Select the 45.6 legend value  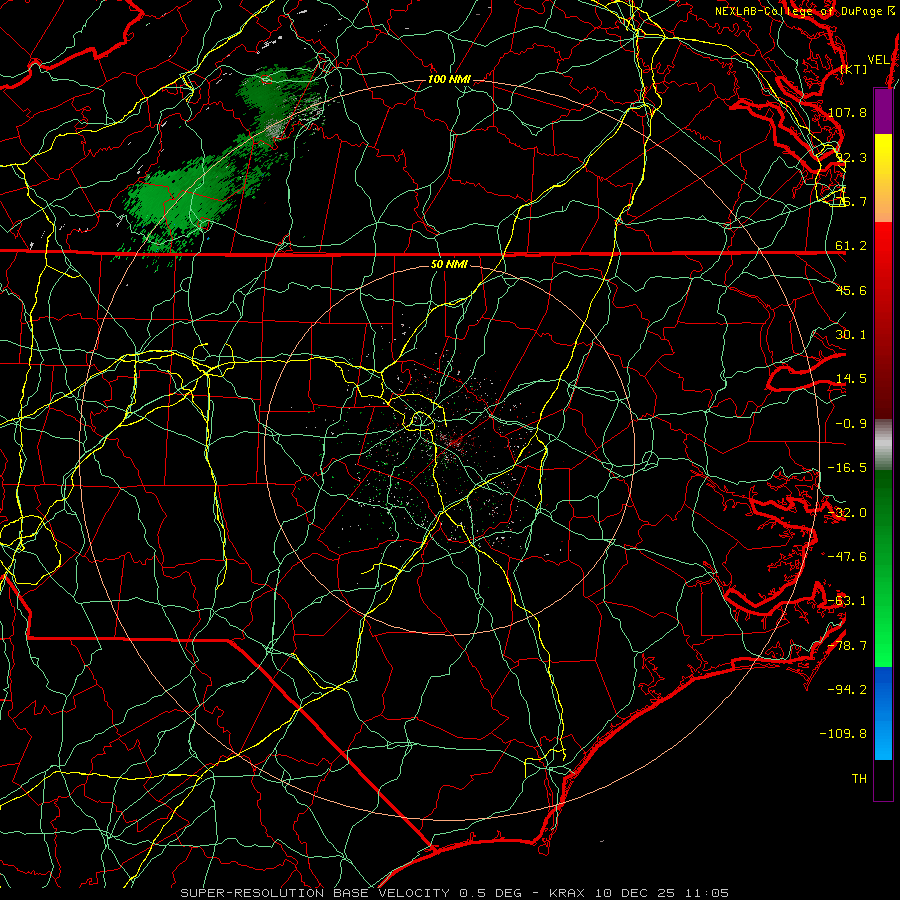851,290
